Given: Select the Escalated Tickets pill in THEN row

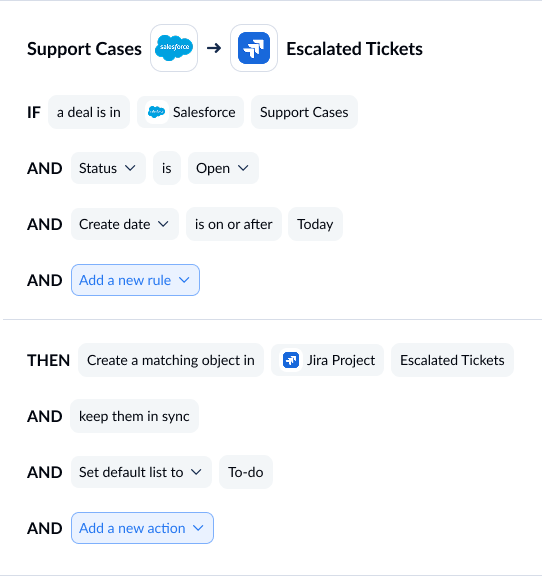Looking at the screenshot, I should coord(452,360).
